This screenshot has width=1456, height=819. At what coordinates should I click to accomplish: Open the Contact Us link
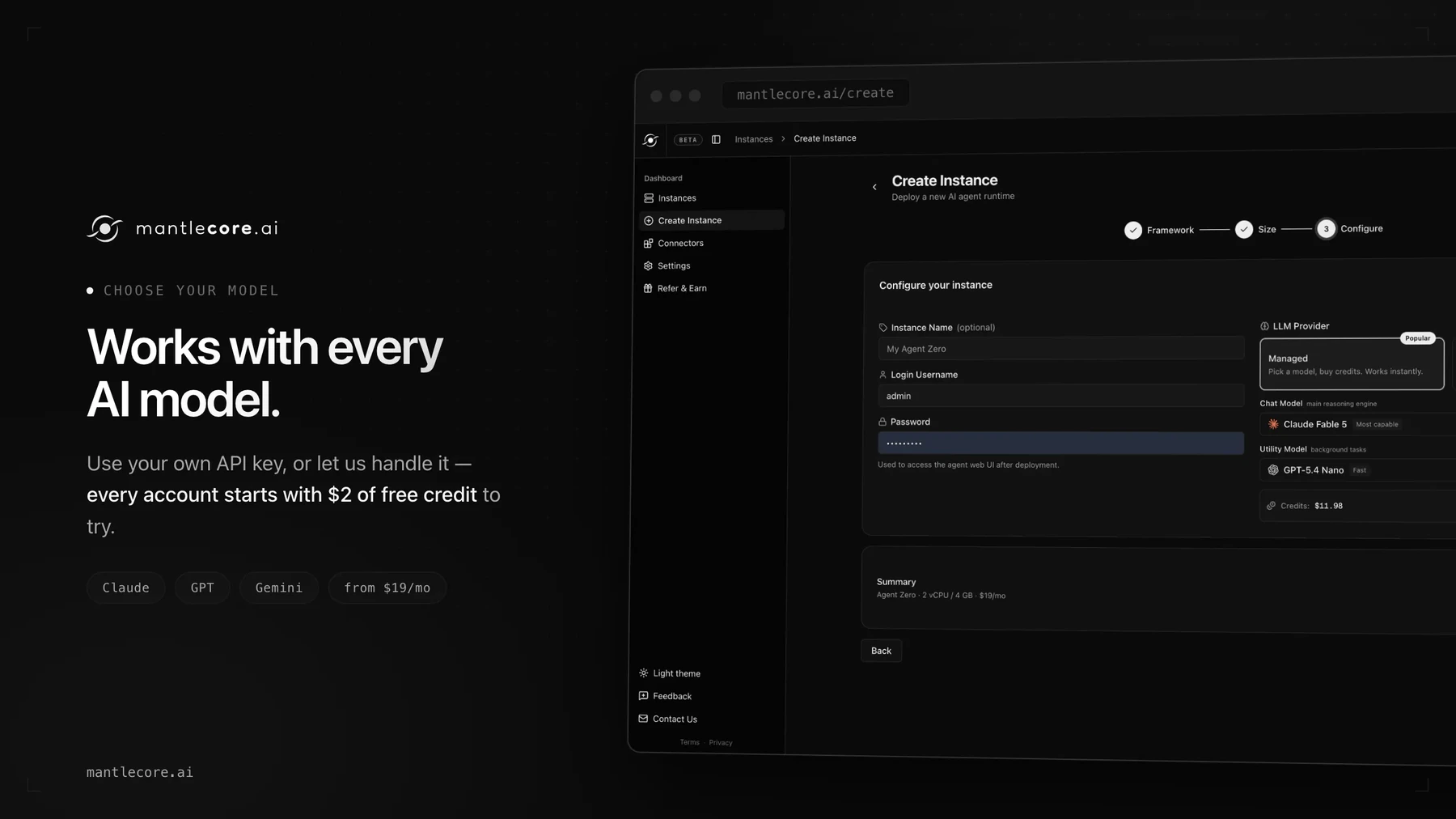coord(667,719)
